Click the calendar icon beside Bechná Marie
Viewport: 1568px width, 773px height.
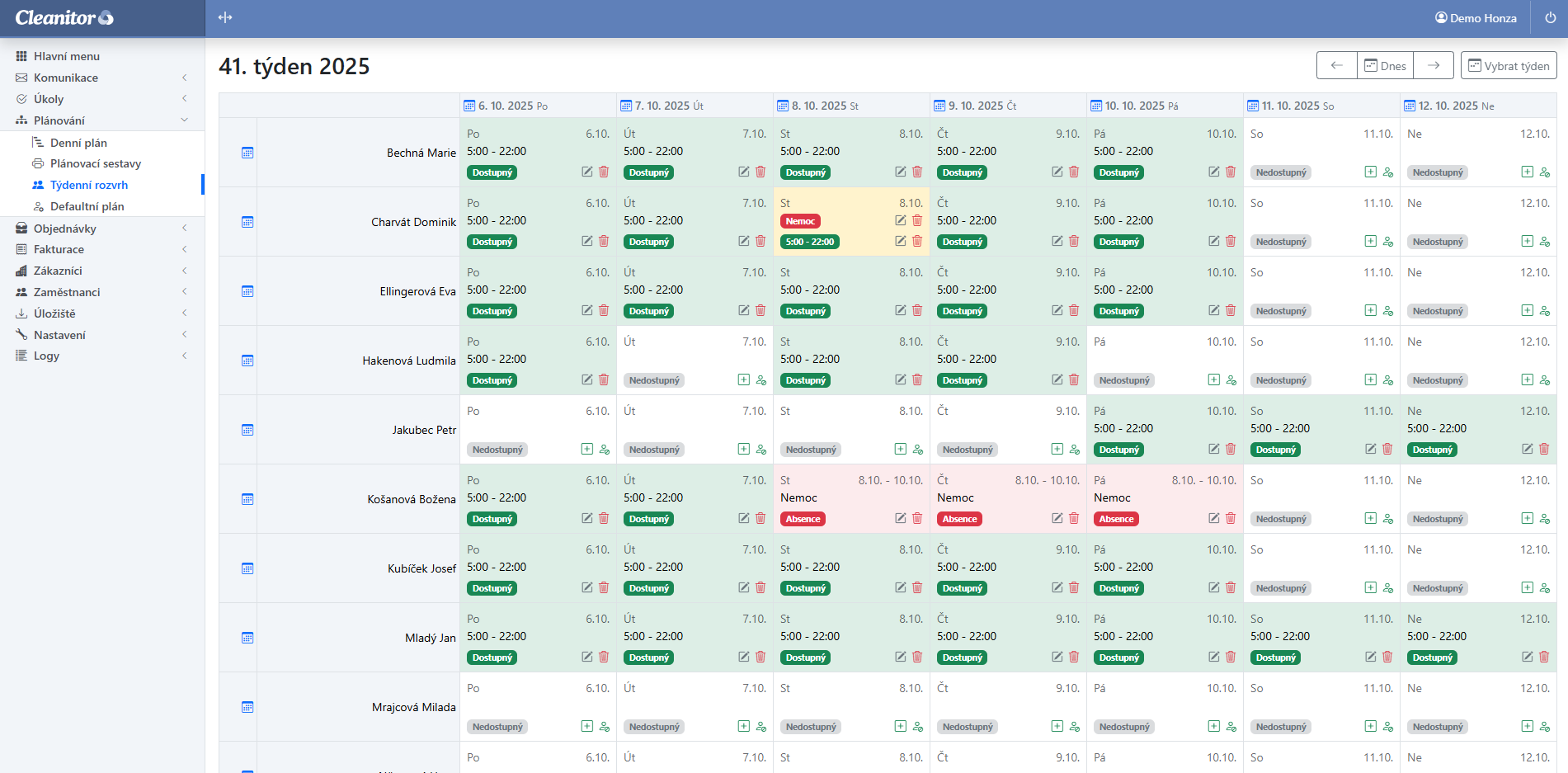[x=247, y=153]
